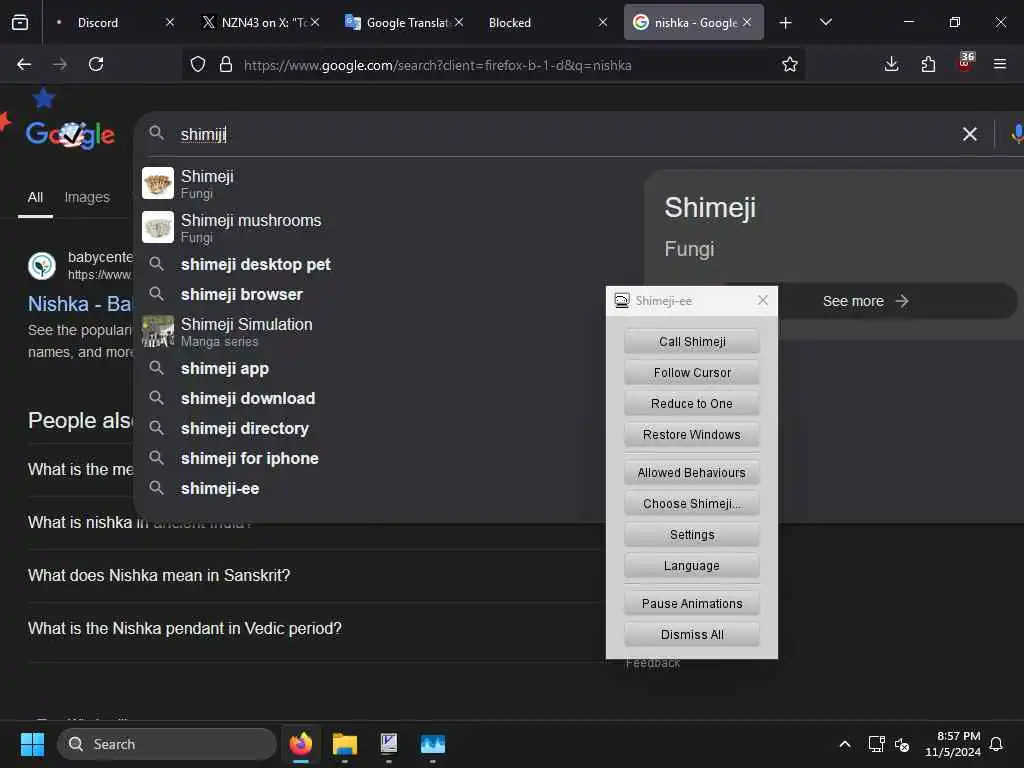Click Restore Windows button
Viewport: 1024px width, 768px height.
pyautogui.click(x=692, y=435)
